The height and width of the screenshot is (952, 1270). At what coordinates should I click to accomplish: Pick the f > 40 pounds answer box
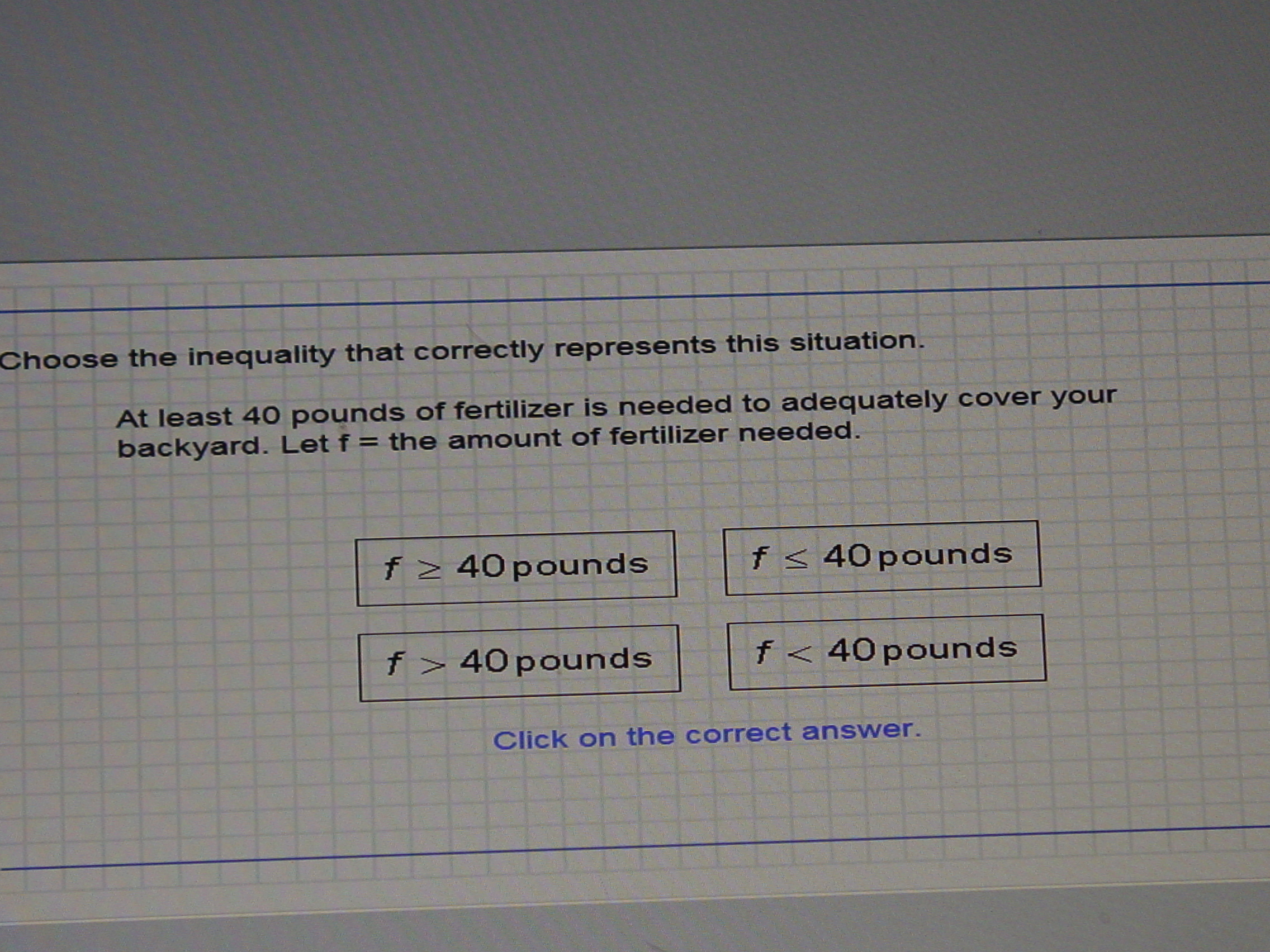[519, 662]
